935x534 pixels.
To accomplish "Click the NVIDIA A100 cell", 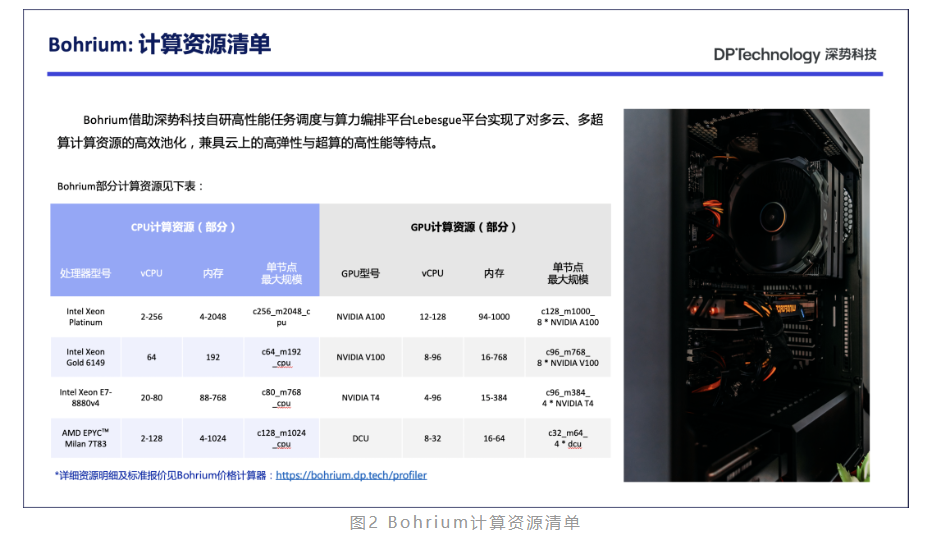I will tap(361, 317).
